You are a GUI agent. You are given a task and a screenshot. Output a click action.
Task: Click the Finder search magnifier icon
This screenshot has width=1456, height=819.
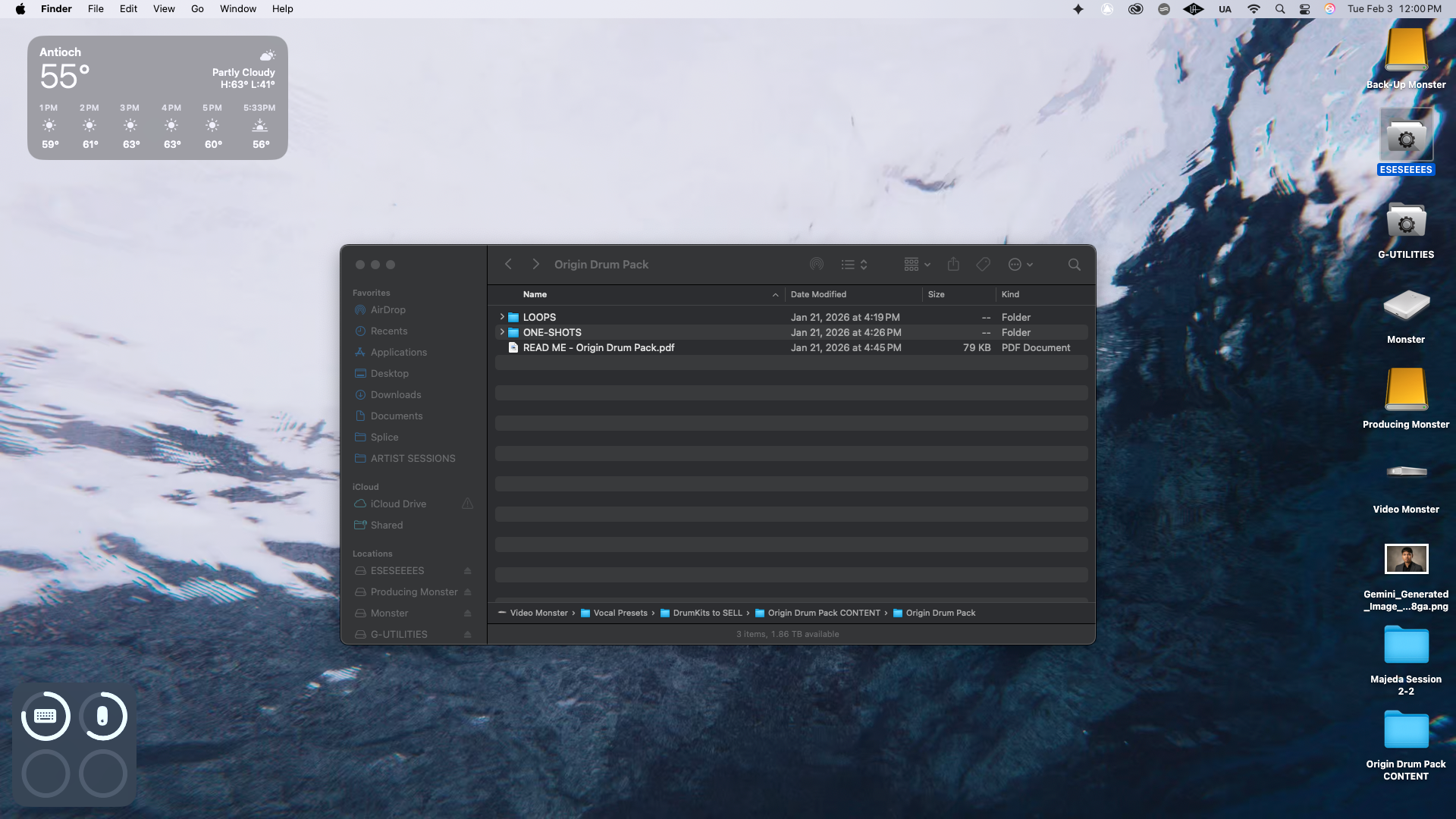[x=1074, y=265]
